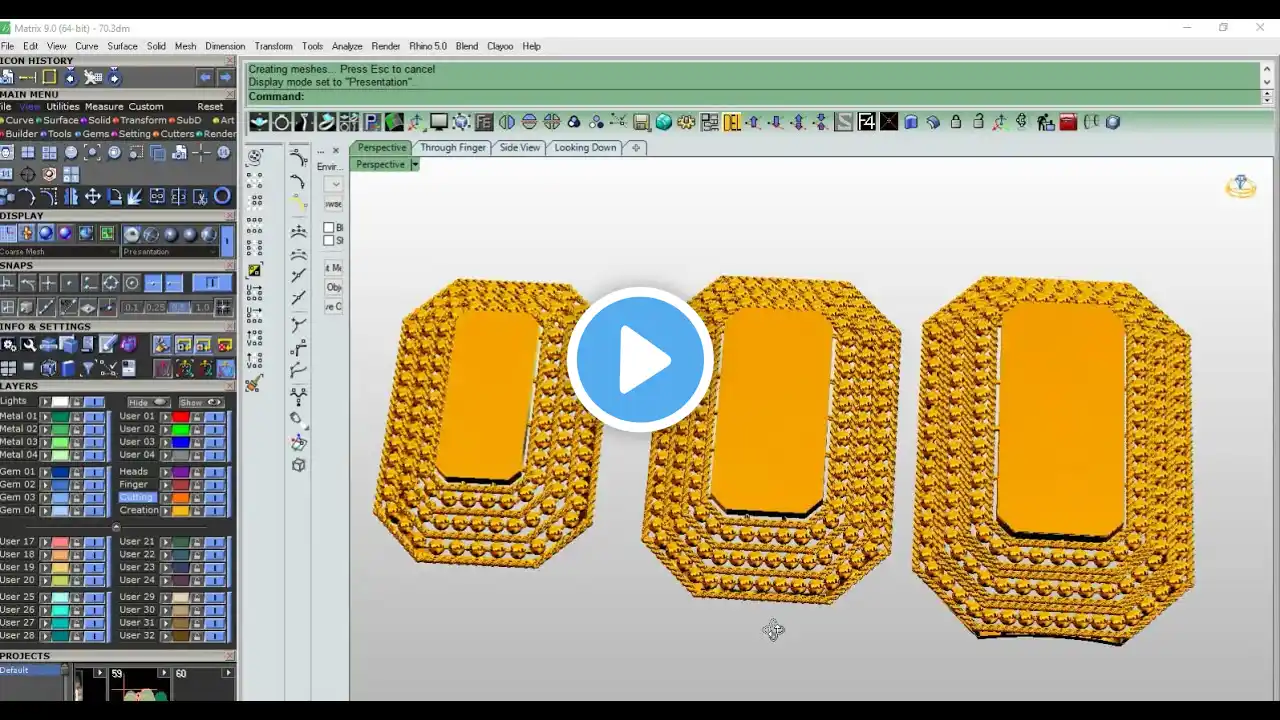
Task: Click Reset in the Main Menu
Action: coord(210,107)
